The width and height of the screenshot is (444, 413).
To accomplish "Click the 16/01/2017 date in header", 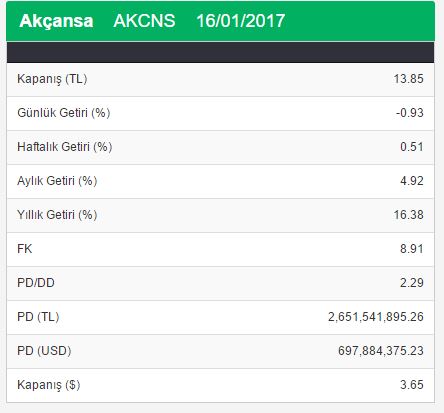I will tap(240, 21).
